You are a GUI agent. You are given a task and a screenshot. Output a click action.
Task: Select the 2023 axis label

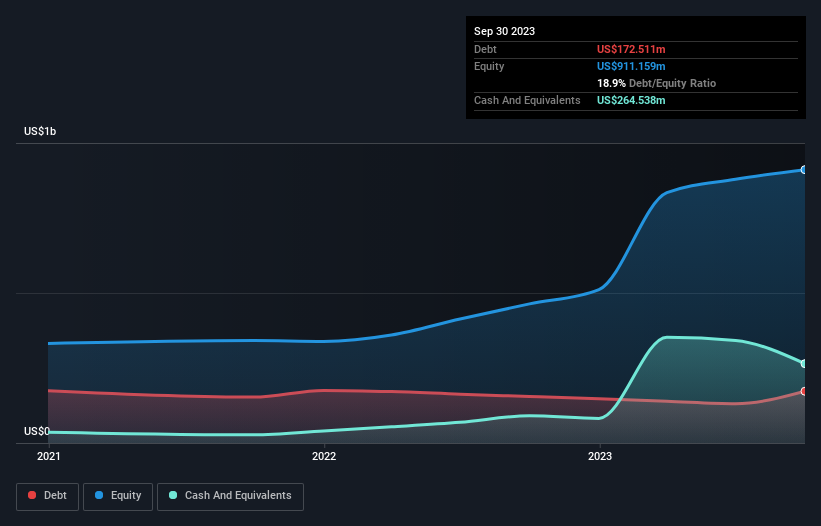click(x=600, y=456)
